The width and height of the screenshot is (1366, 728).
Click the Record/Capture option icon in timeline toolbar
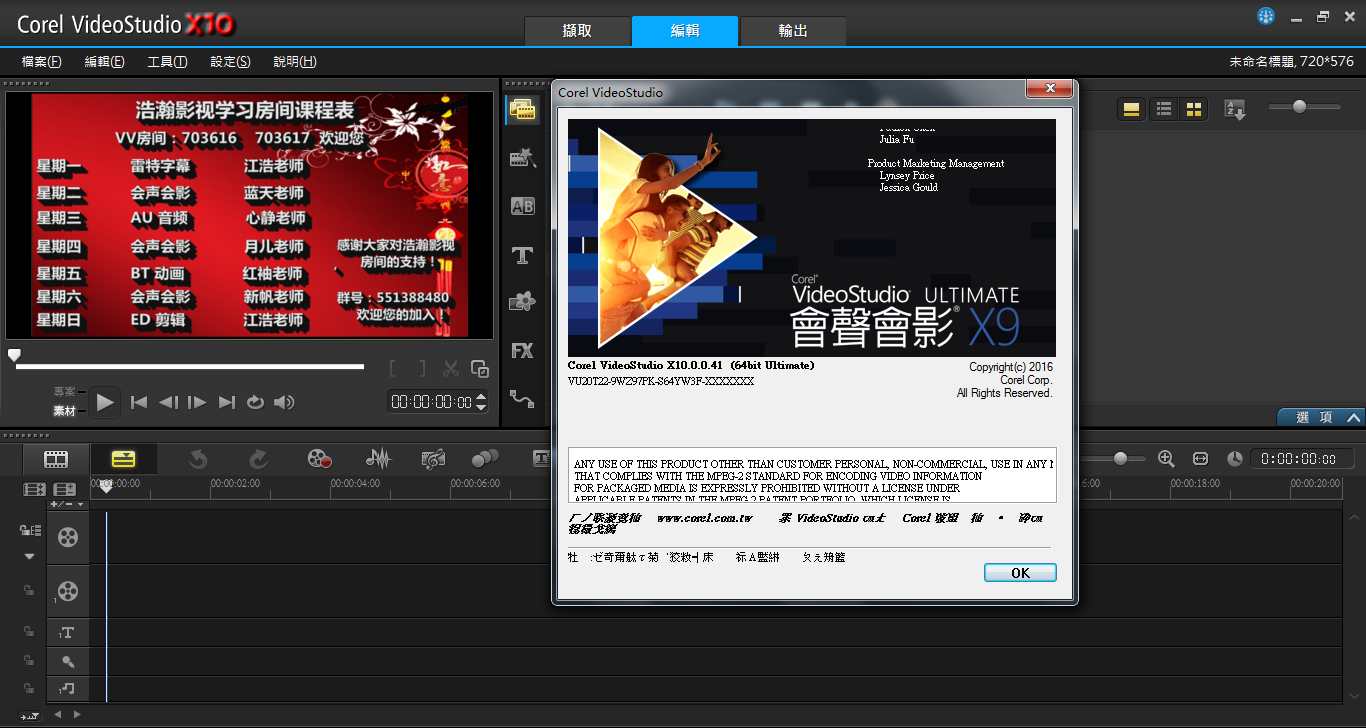pyautogui.click(x=319, y=459)
